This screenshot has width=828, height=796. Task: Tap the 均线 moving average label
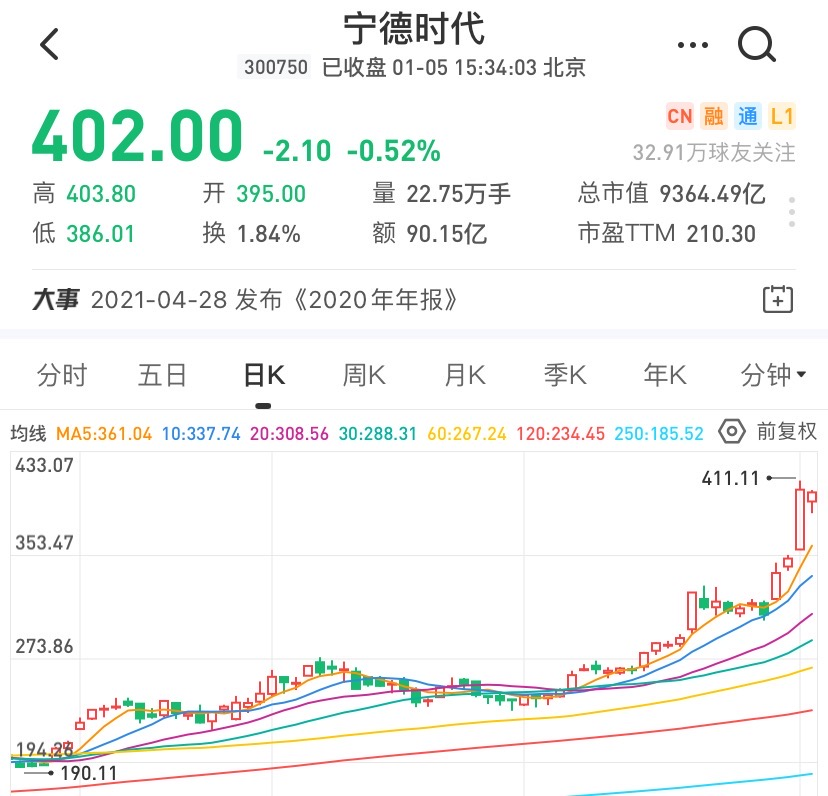pyautogui.click(x=29, y=433)
